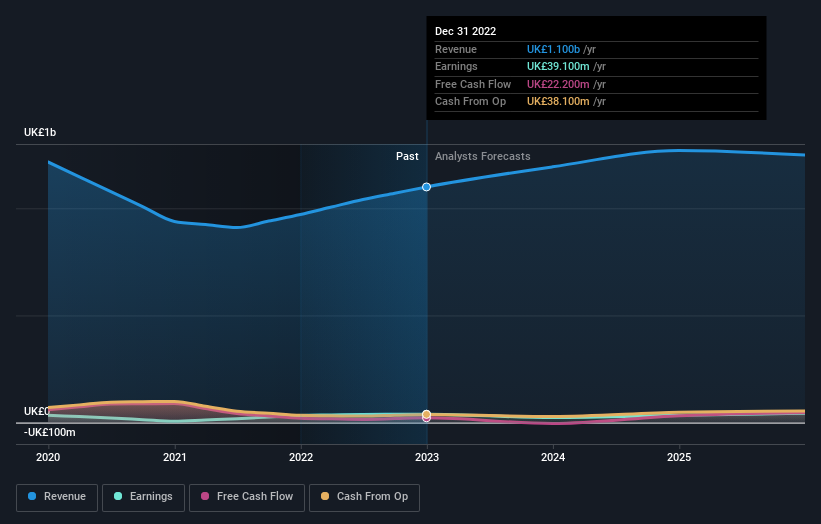The width and height of the screenshot is (821, 524).
Task: Click the orange Cash From Op marker at 2023
Action: (427, 414)
